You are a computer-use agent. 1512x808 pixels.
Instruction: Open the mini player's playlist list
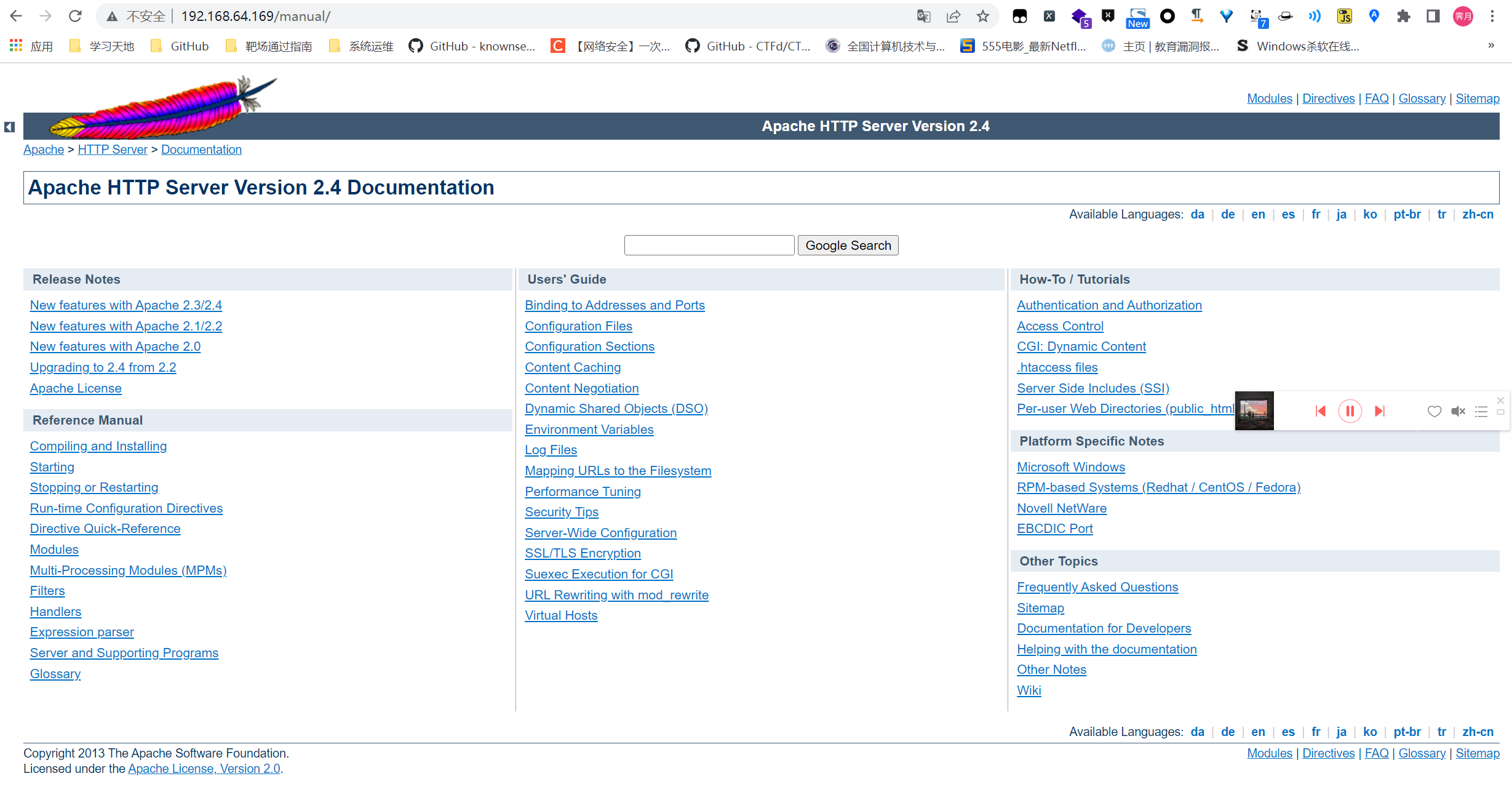tap(1481, 411)
